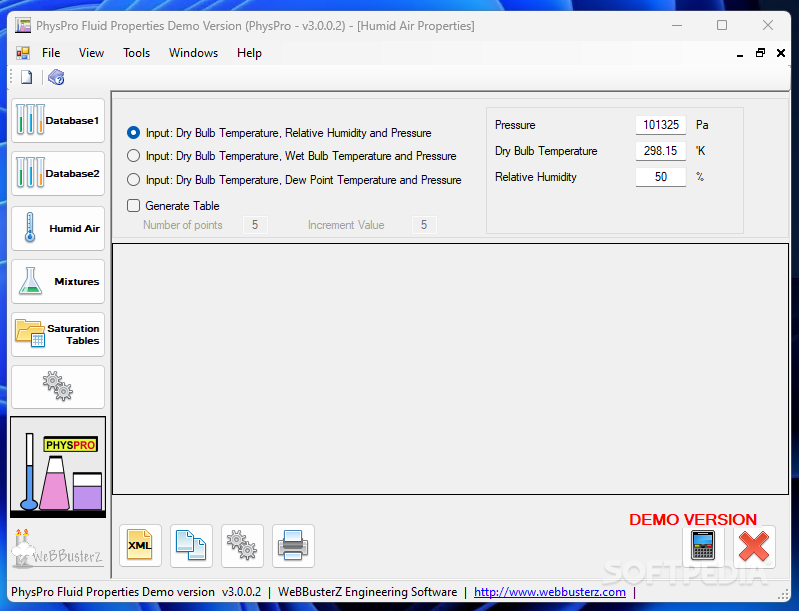Click the Pa pressure unit label
Image resolution: width=799 pixels, height=611 pixels.
click(702, 125)
